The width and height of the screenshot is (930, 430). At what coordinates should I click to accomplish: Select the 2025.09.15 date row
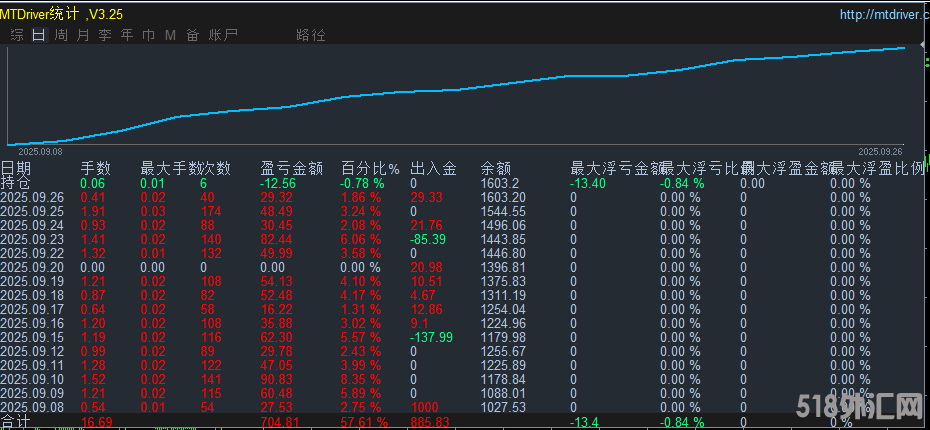click(32, 338)
